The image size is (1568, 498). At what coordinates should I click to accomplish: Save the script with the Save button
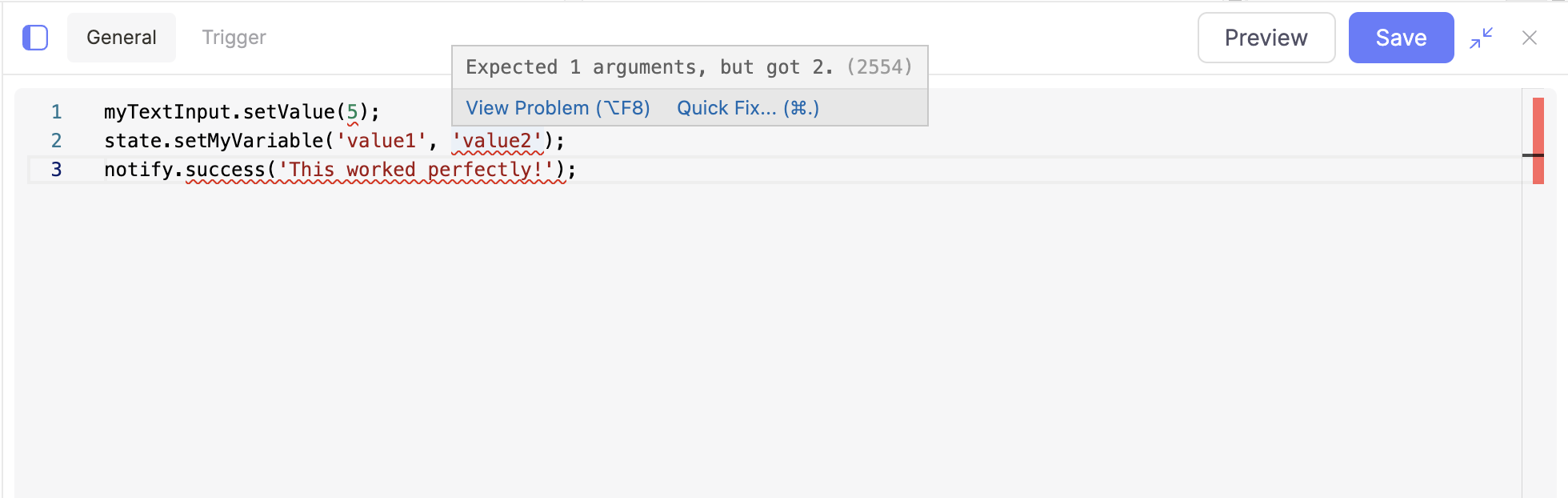click(1401, 38)
